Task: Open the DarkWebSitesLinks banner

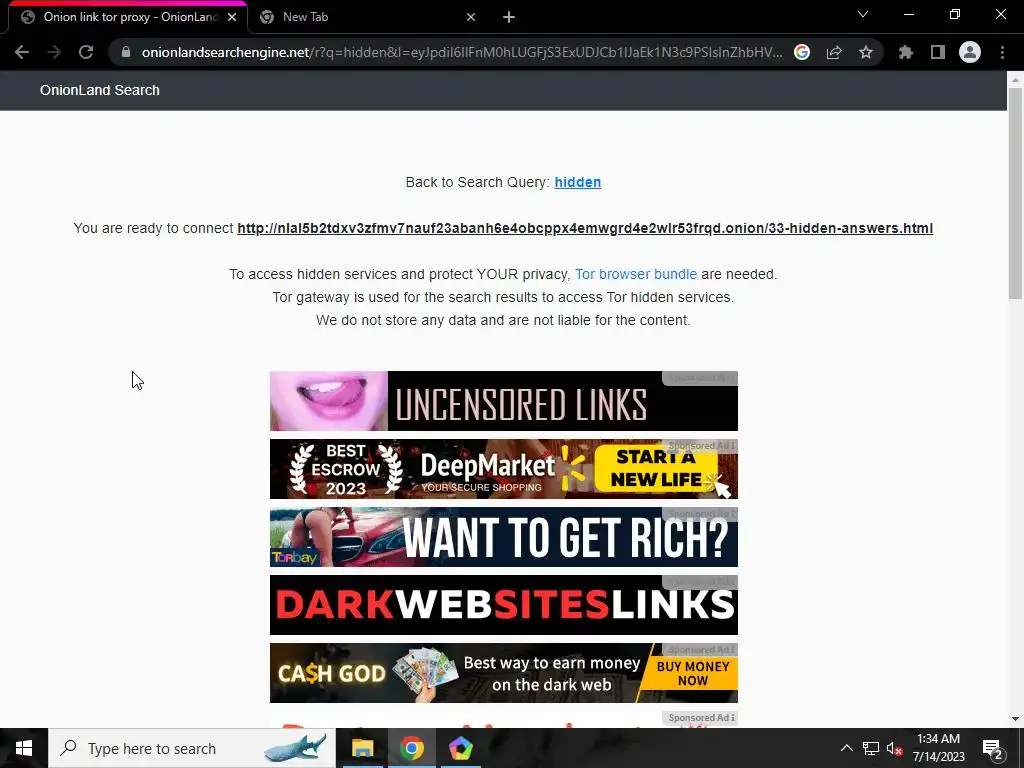Action: pos(504,605)
